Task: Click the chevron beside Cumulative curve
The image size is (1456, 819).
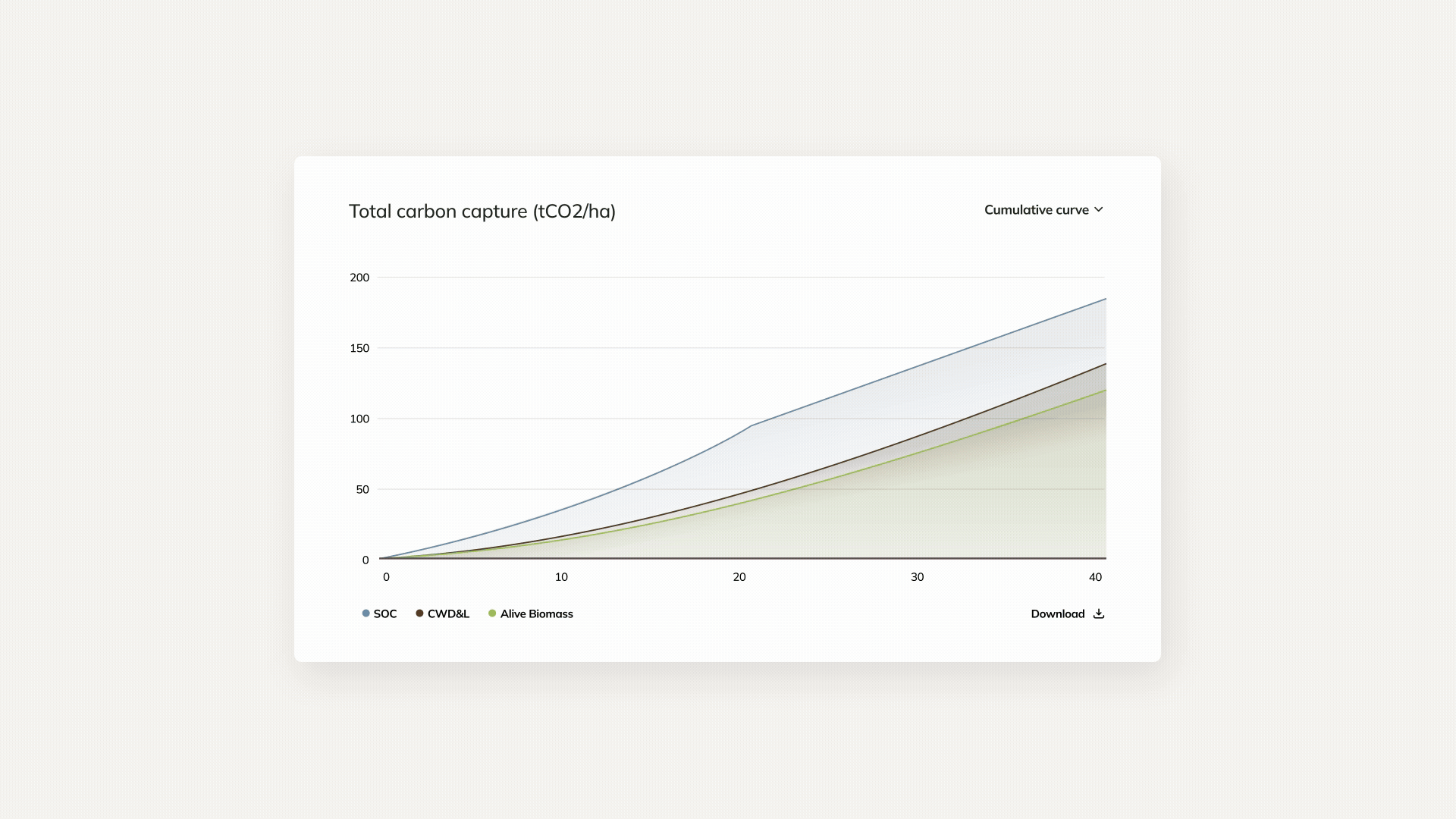Action: 1101,210
